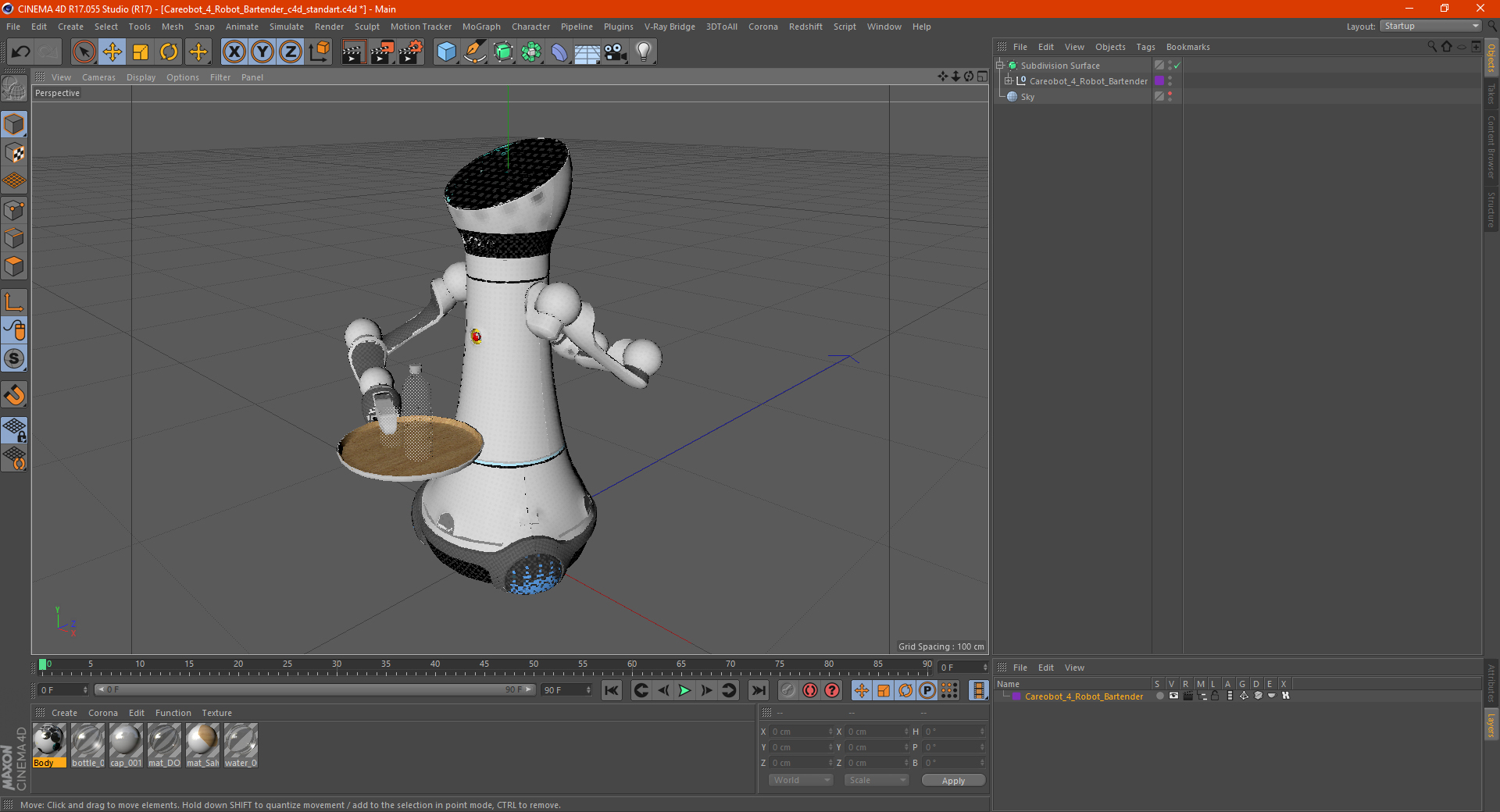Render the active view
This screenshot has height=812, width=1500.
point(353,52)
